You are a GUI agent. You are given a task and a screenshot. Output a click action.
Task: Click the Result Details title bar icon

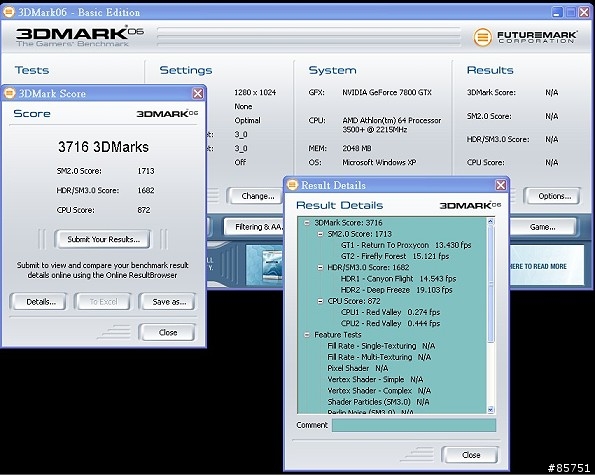(292, 185)
